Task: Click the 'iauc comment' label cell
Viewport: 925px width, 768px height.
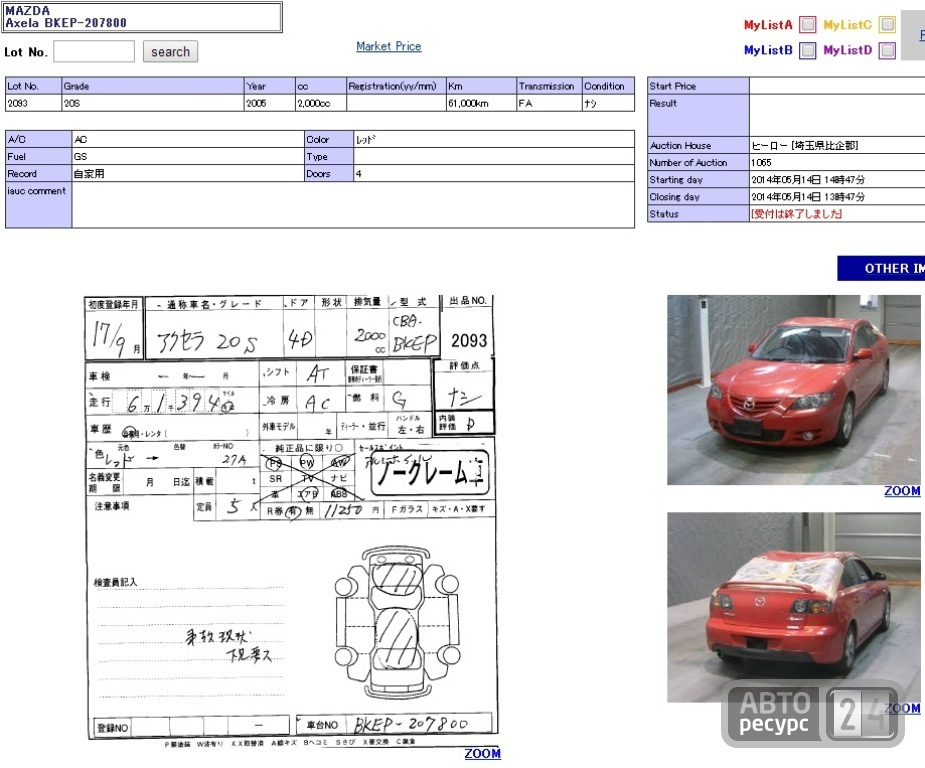Action: pos(38,205)
